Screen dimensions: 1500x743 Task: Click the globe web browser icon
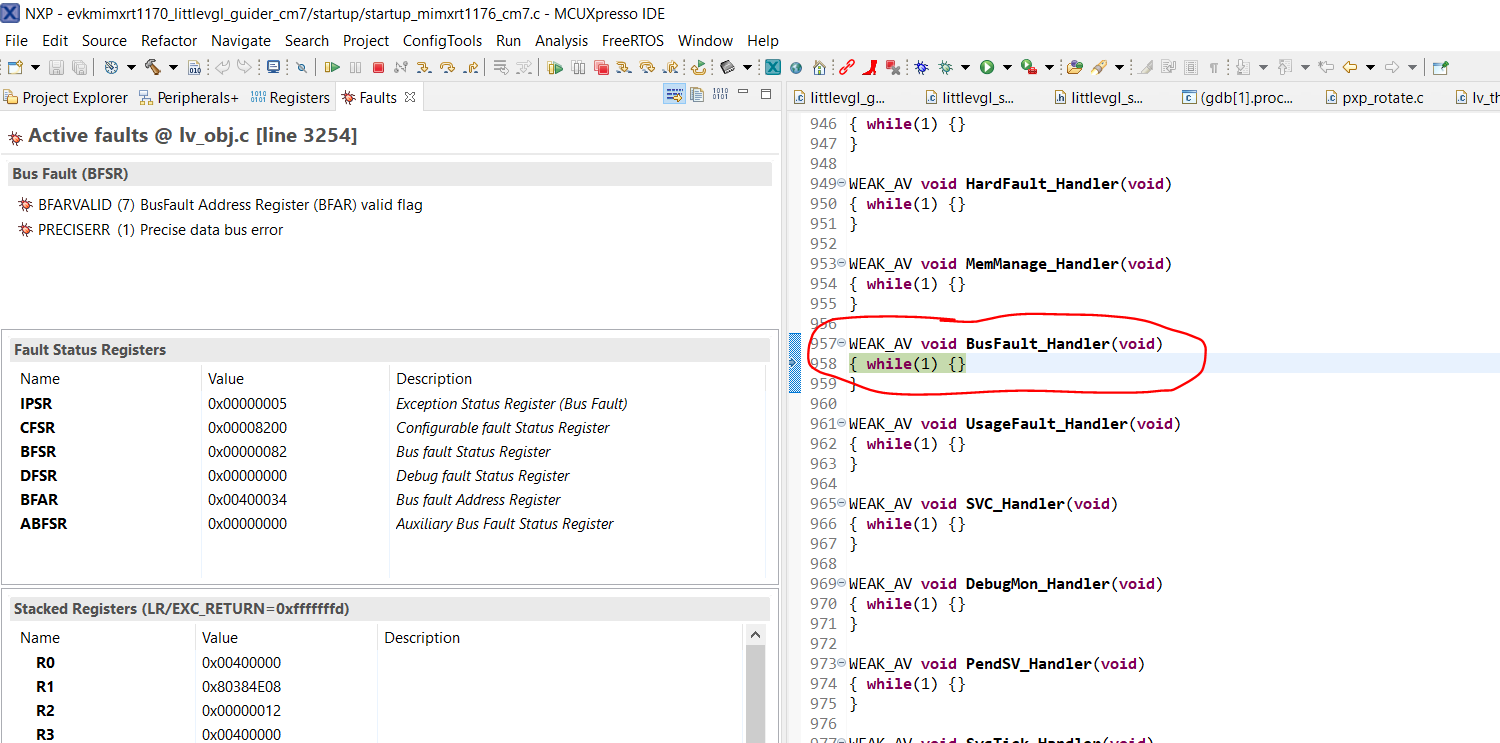coord(796,68)
